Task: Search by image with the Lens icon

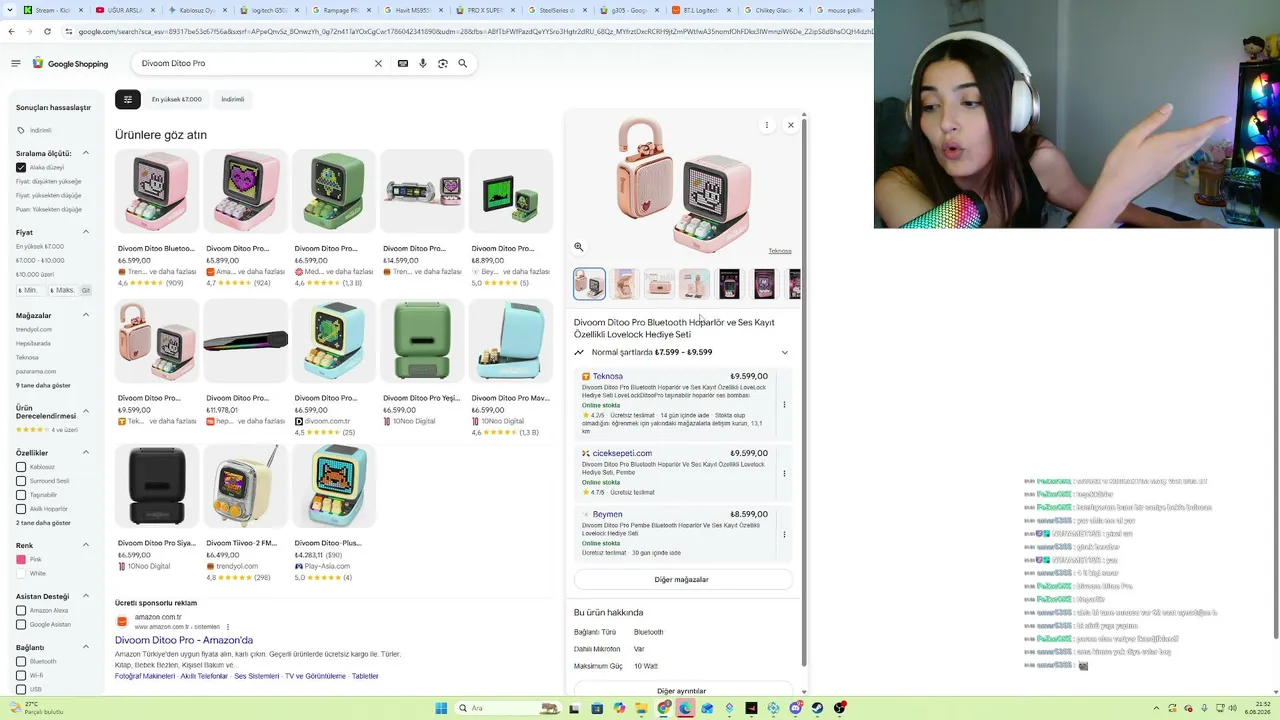Action: [443, 63]
